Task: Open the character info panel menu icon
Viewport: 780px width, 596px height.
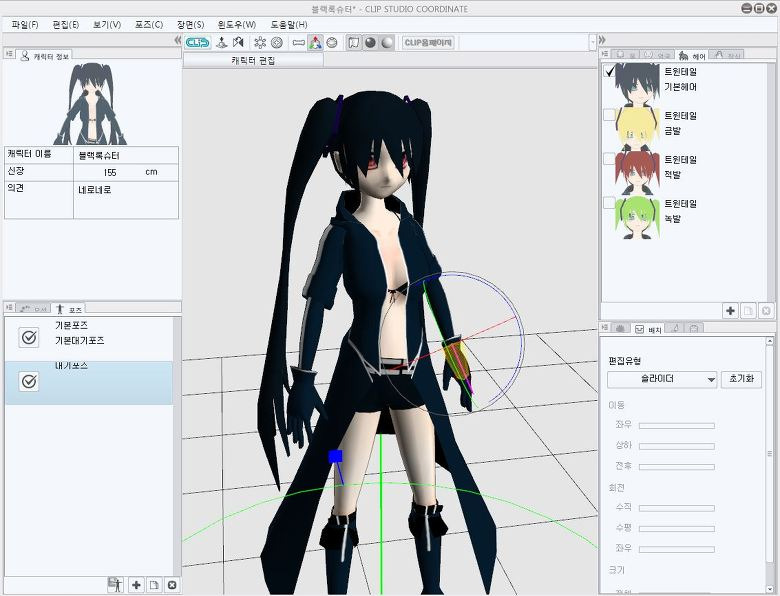Action: (x=9, y=53)
